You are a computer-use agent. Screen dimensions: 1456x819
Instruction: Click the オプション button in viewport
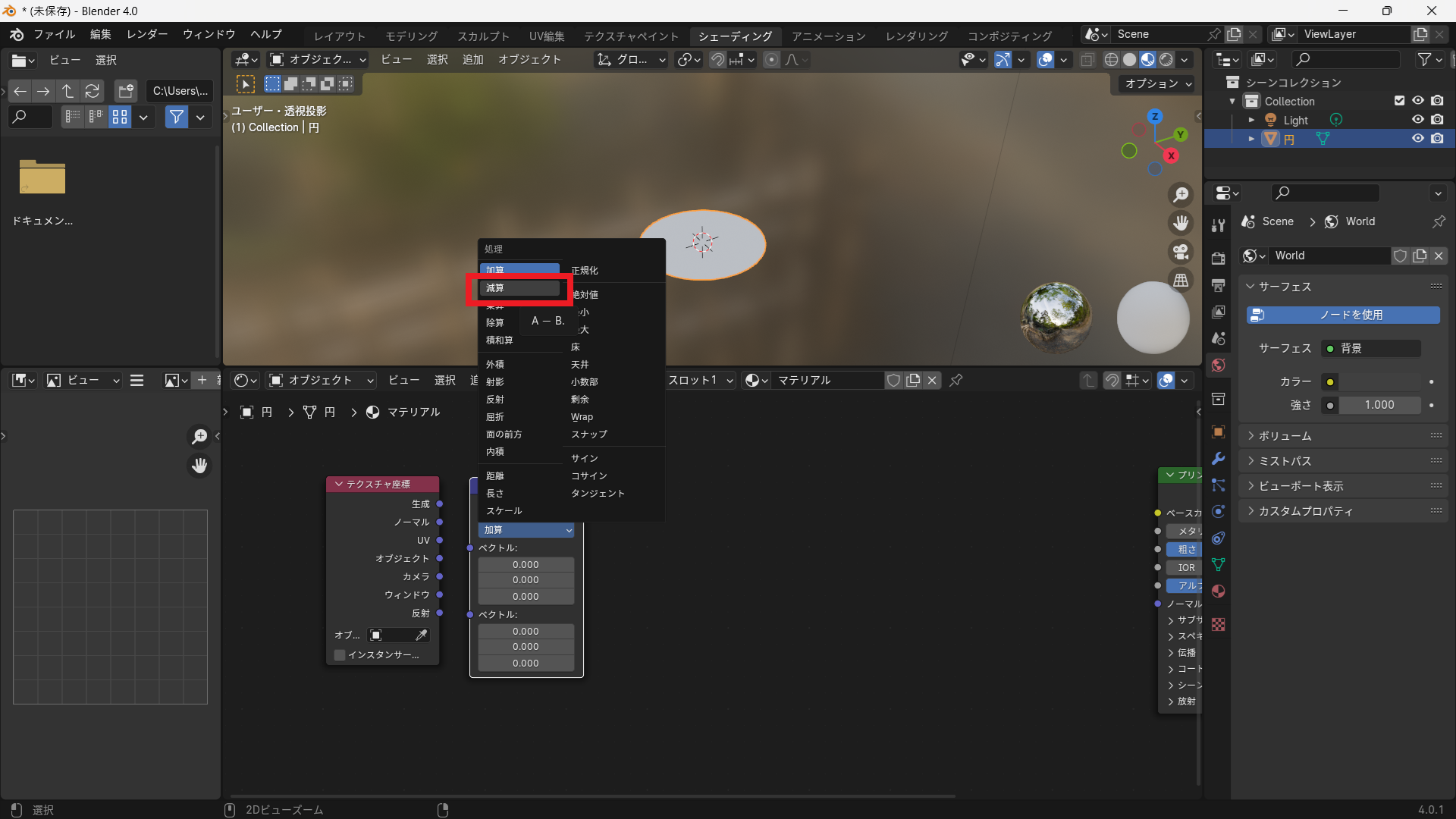(1158, 83)
